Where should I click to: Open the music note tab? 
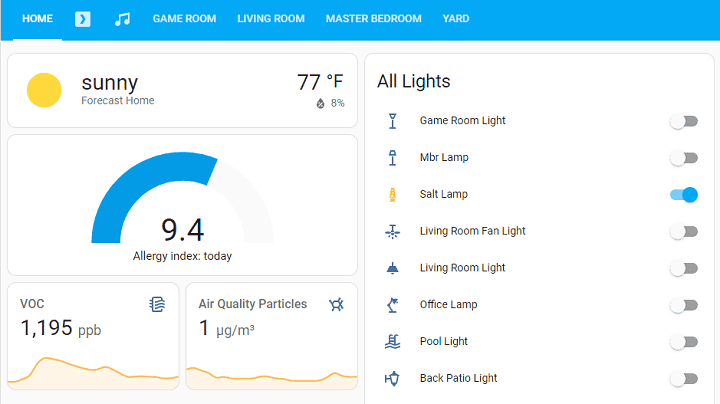122,19
